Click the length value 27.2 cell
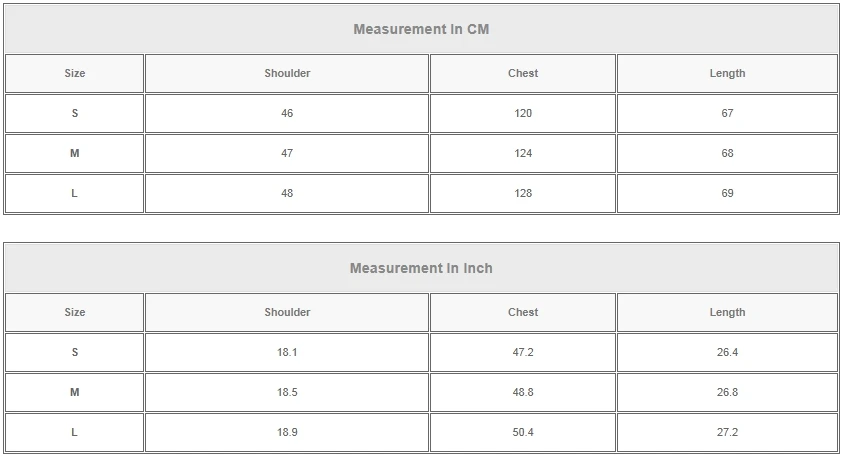Viewport: 844px width, 457px height. (727, 432)
